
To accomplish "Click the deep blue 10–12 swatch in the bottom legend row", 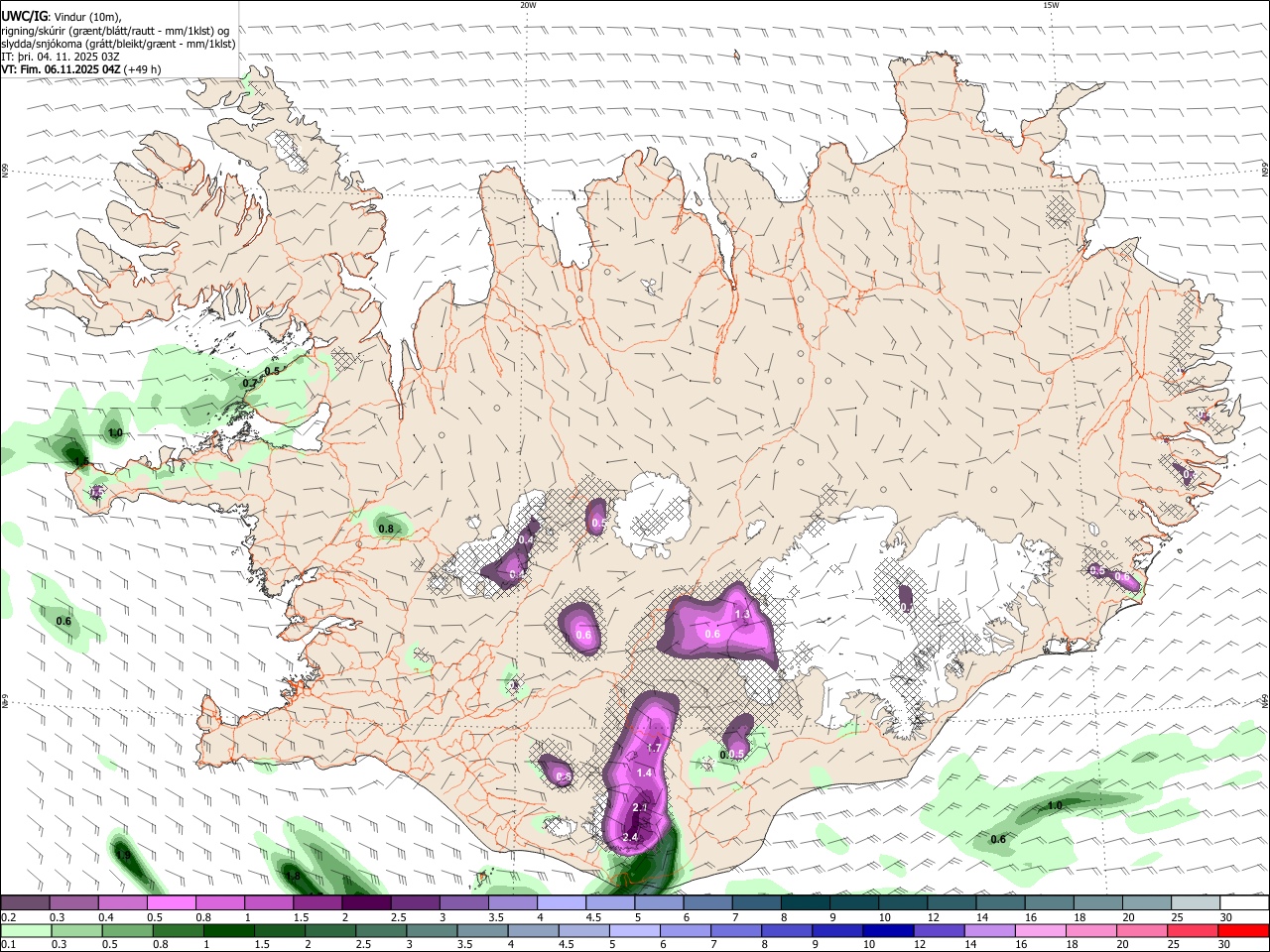I will 889,930.
